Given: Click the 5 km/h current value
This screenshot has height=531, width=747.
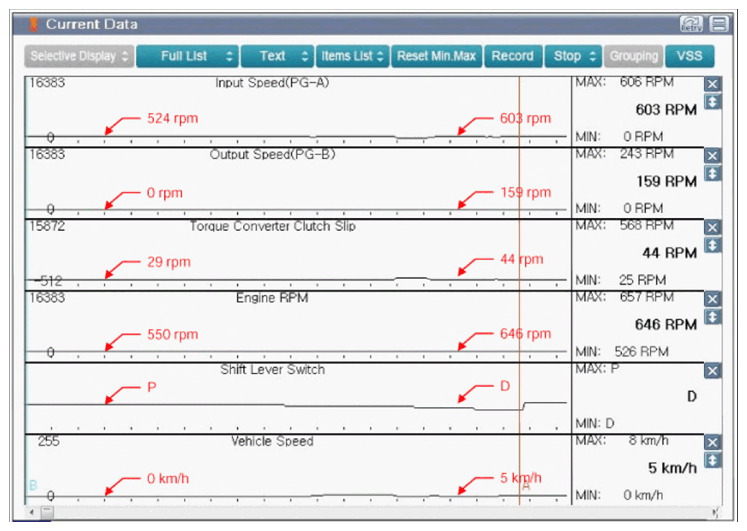Looking at the screenshot, I should pyautogui.click(x=672, y=468).
